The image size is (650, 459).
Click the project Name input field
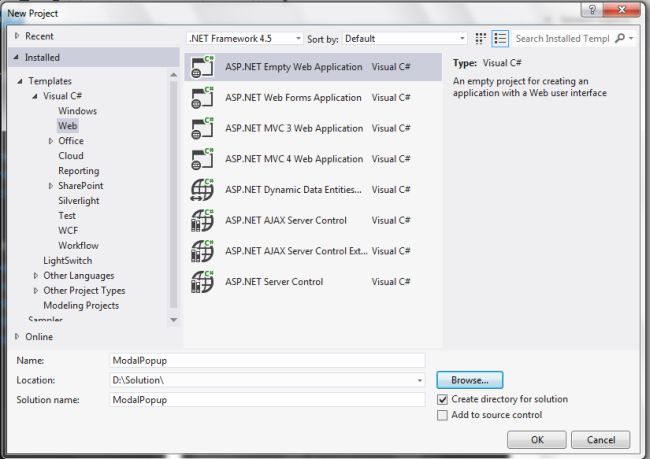(267, 360)
